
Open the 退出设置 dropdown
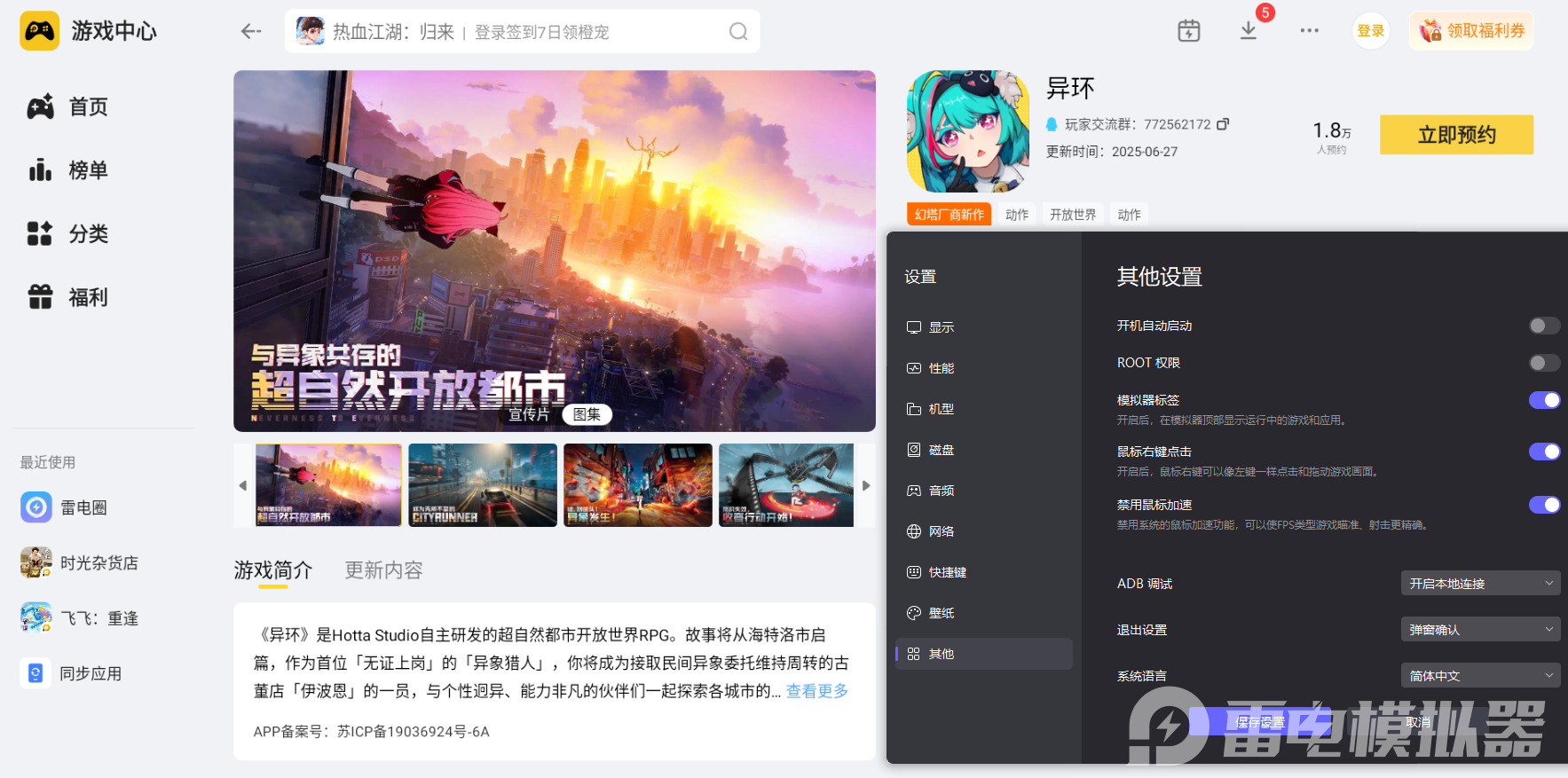click(x=1480, y=630)
